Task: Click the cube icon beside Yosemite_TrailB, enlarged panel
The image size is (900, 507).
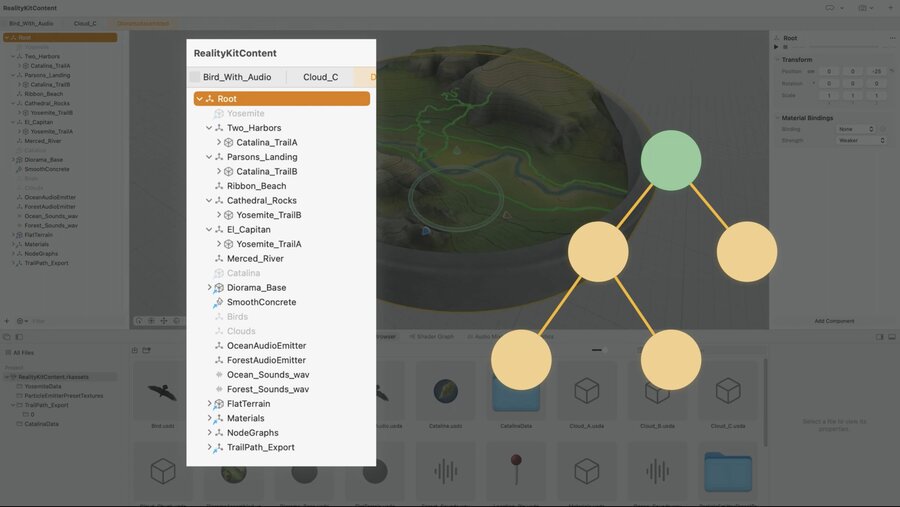Action: [228, 215]
